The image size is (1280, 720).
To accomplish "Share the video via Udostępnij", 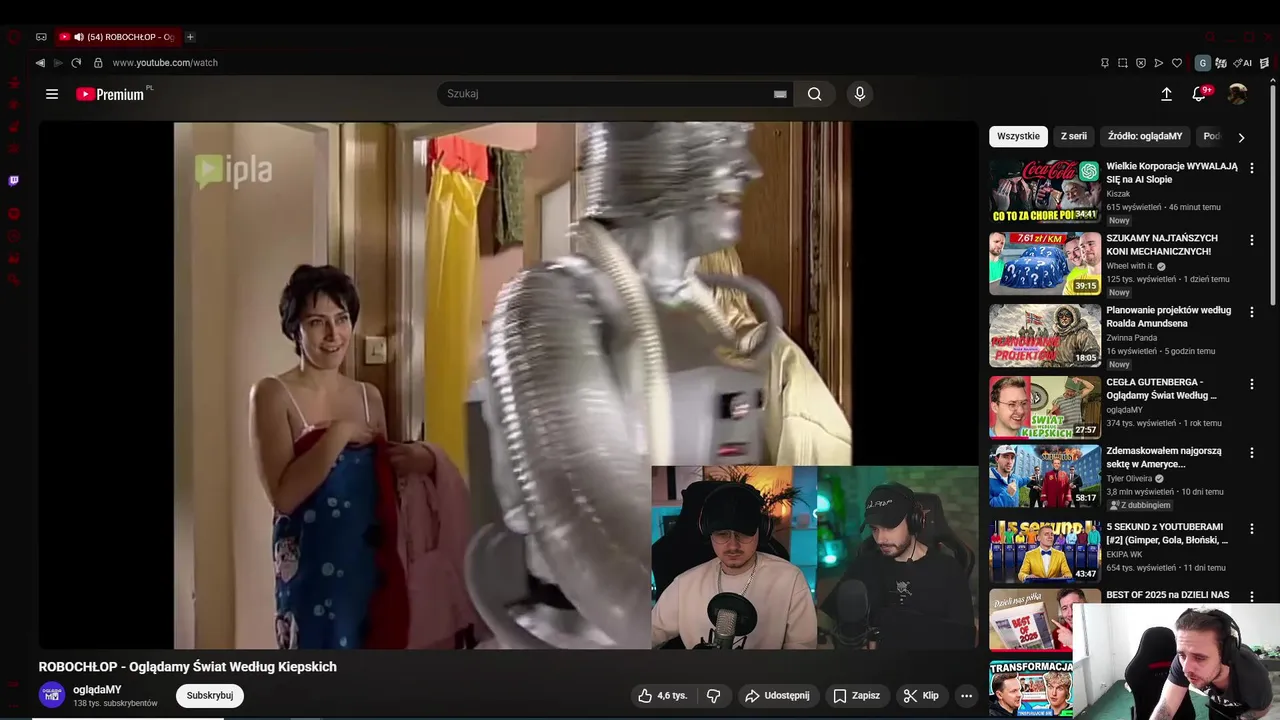I will (x=777, y=695).
